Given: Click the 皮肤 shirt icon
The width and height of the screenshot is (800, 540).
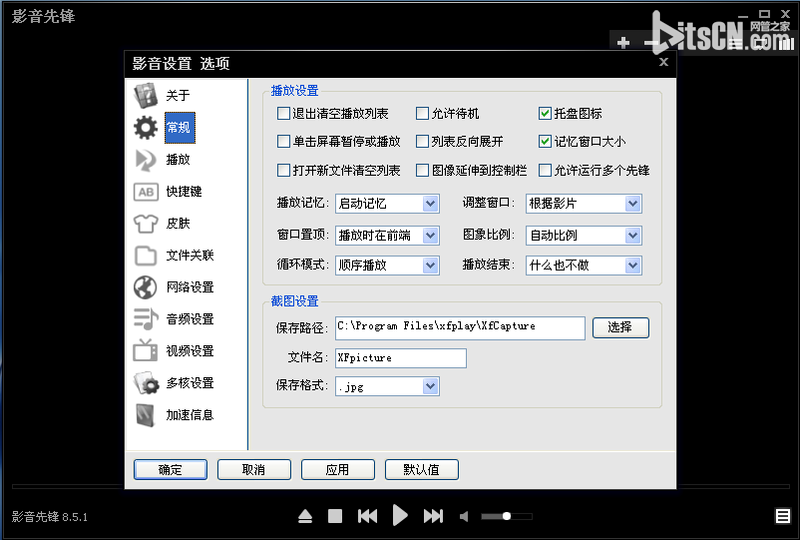Looking at the screenshot, I should (146, 224).
